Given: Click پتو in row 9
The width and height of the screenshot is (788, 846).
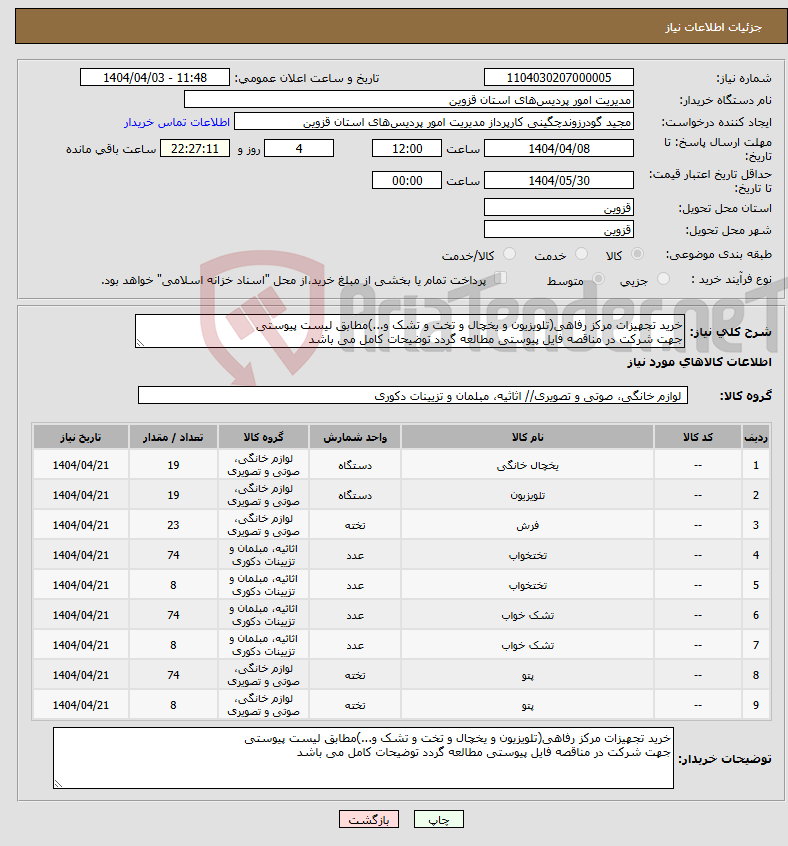Looking at the screenshot, I should pyautogui.click(x=527, y=705).
